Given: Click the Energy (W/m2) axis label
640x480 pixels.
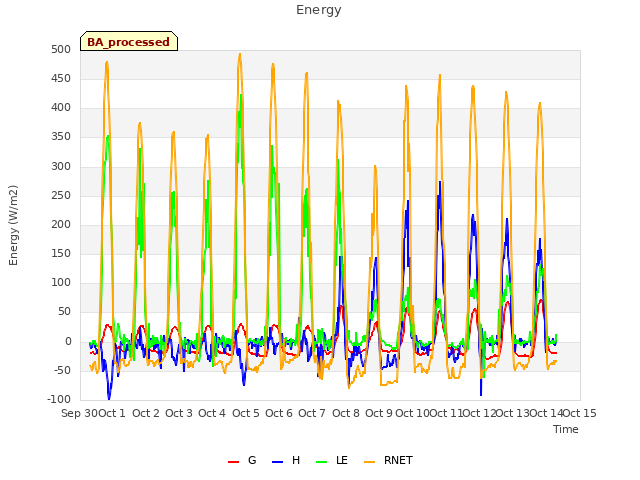Looking at the screenshot, I should point(13,225).
